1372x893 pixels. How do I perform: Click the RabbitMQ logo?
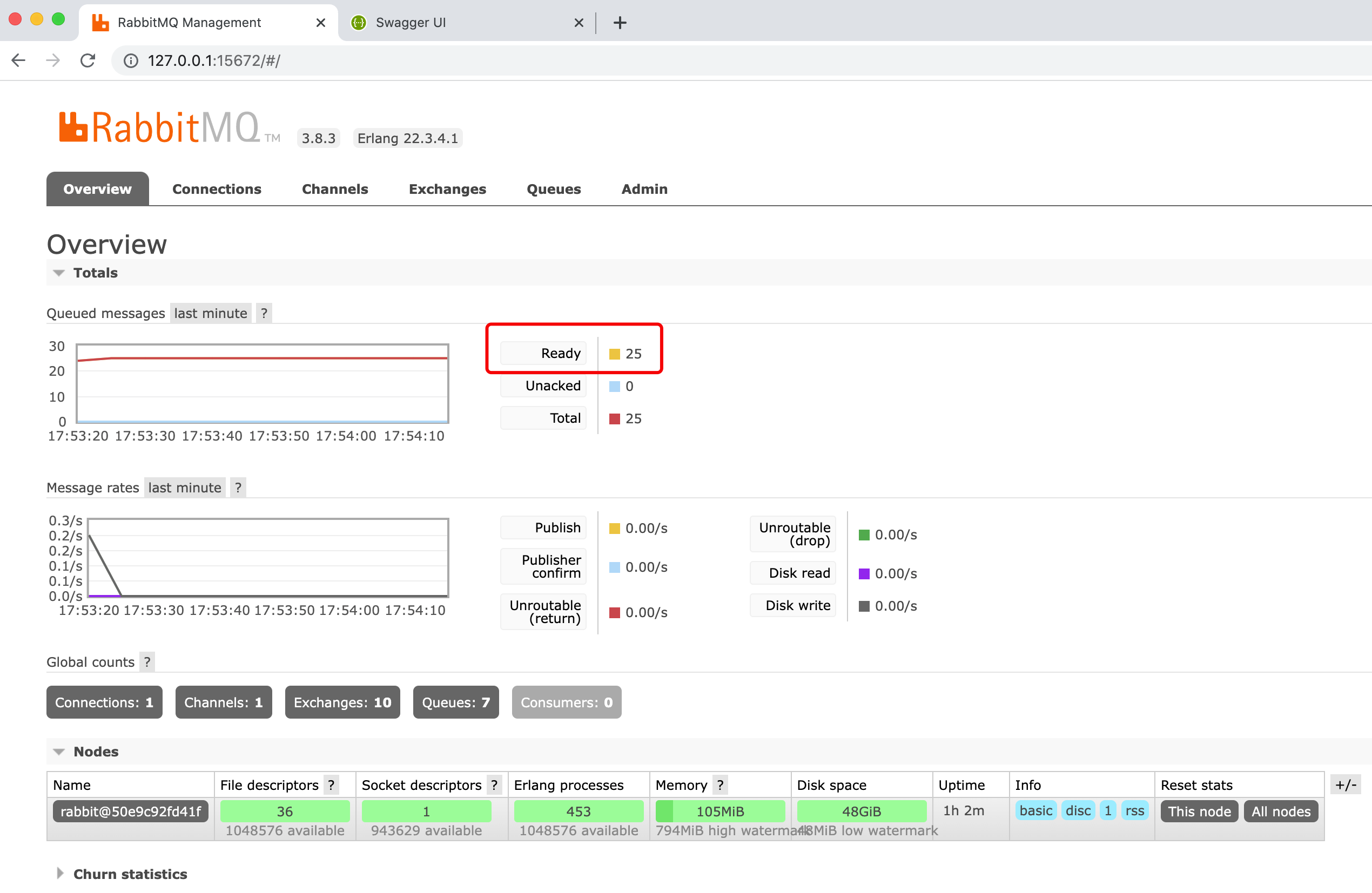tap(170, 127)
